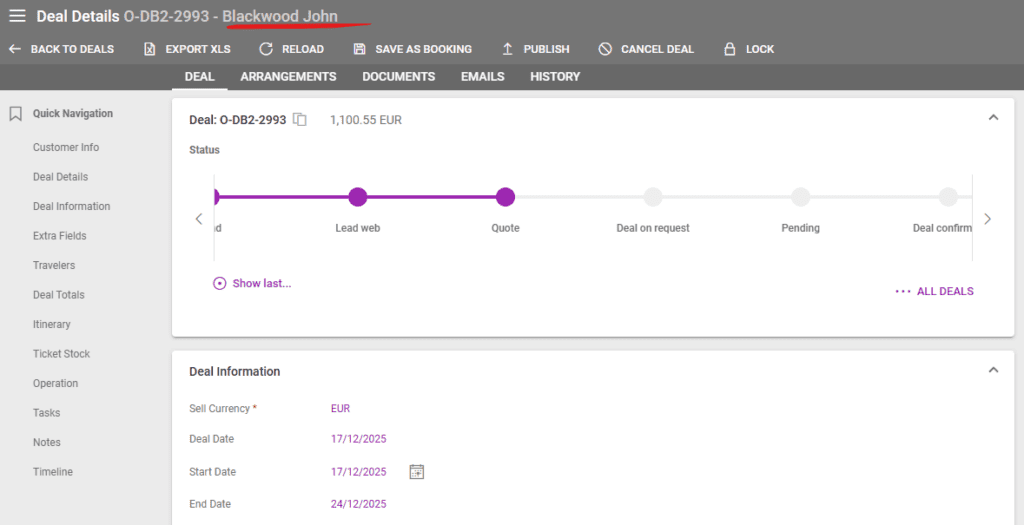1024x525 pixels.
Task: Click the Export XLS spreadsheet icon
Action: coord(150,49)
